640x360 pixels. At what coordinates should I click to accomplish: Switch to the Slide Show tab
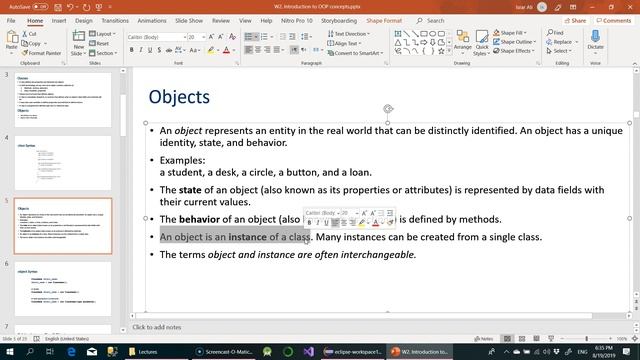tap(189, 20)
